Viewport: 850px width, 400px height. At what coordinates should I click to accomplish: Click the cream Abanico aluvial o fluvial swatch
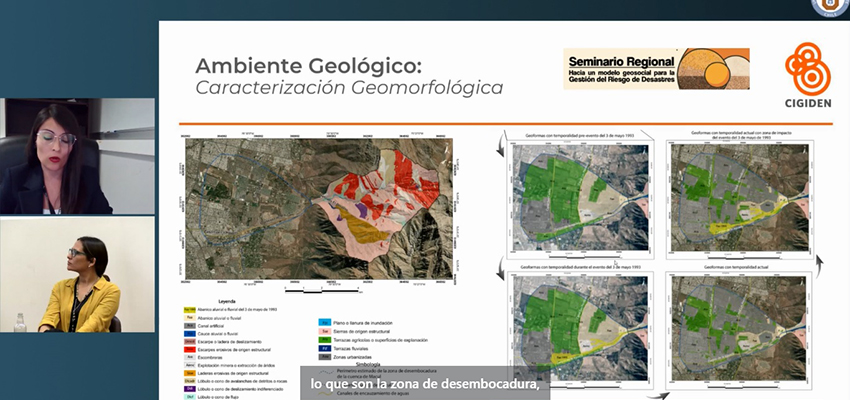(x=189, y=318)
